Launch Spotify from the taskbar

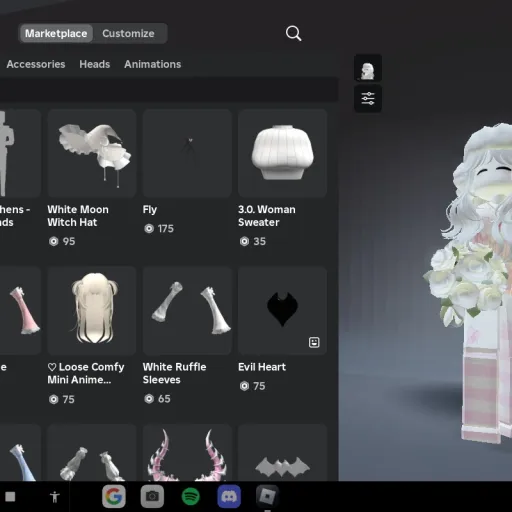[x=191, y=497]
